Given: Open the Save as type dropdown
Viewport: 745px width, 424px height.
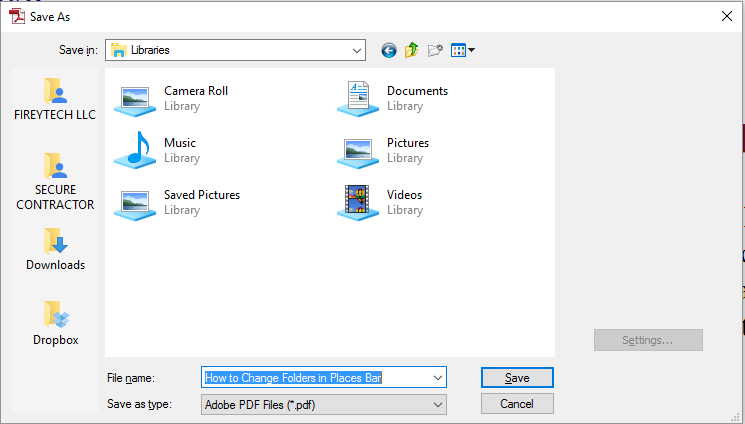Looking at the screenshot, I should coord(438,405).
